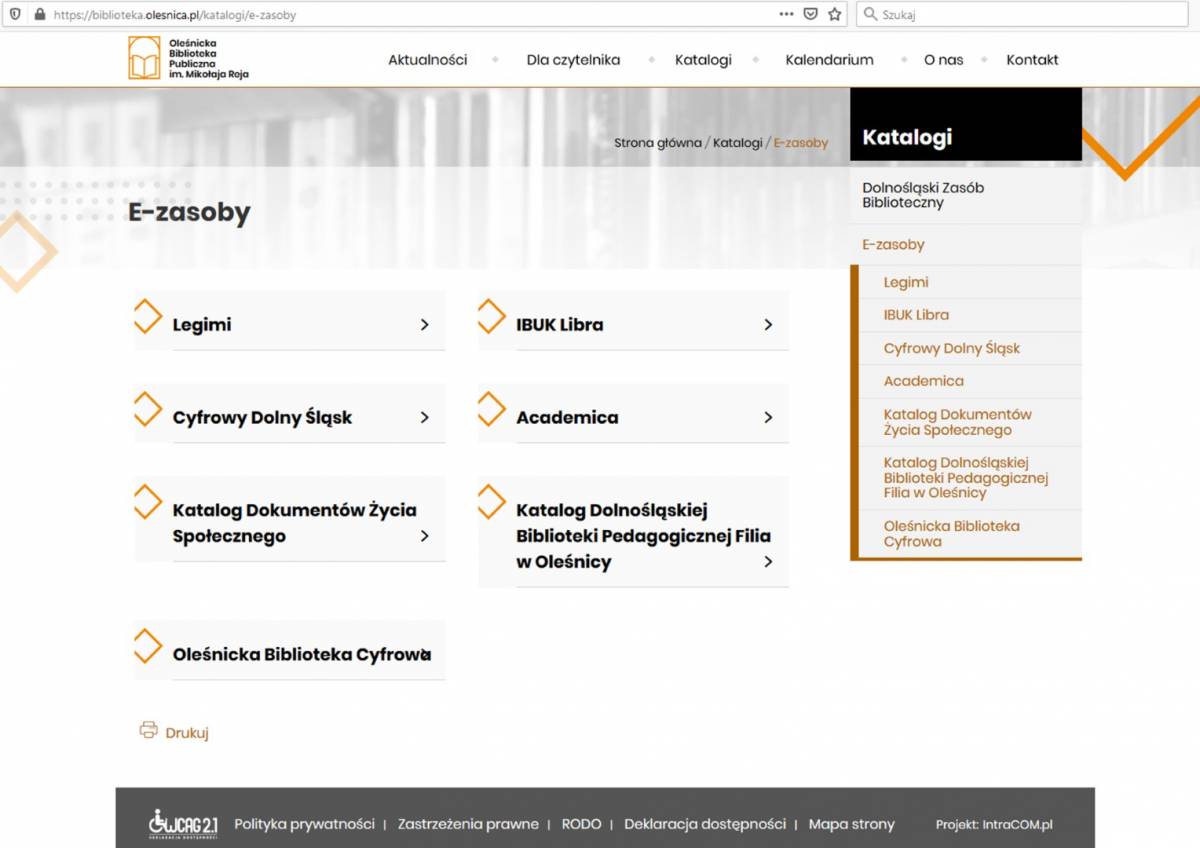
Task: Open Mapa strony footer link
Action: [852, 824]
